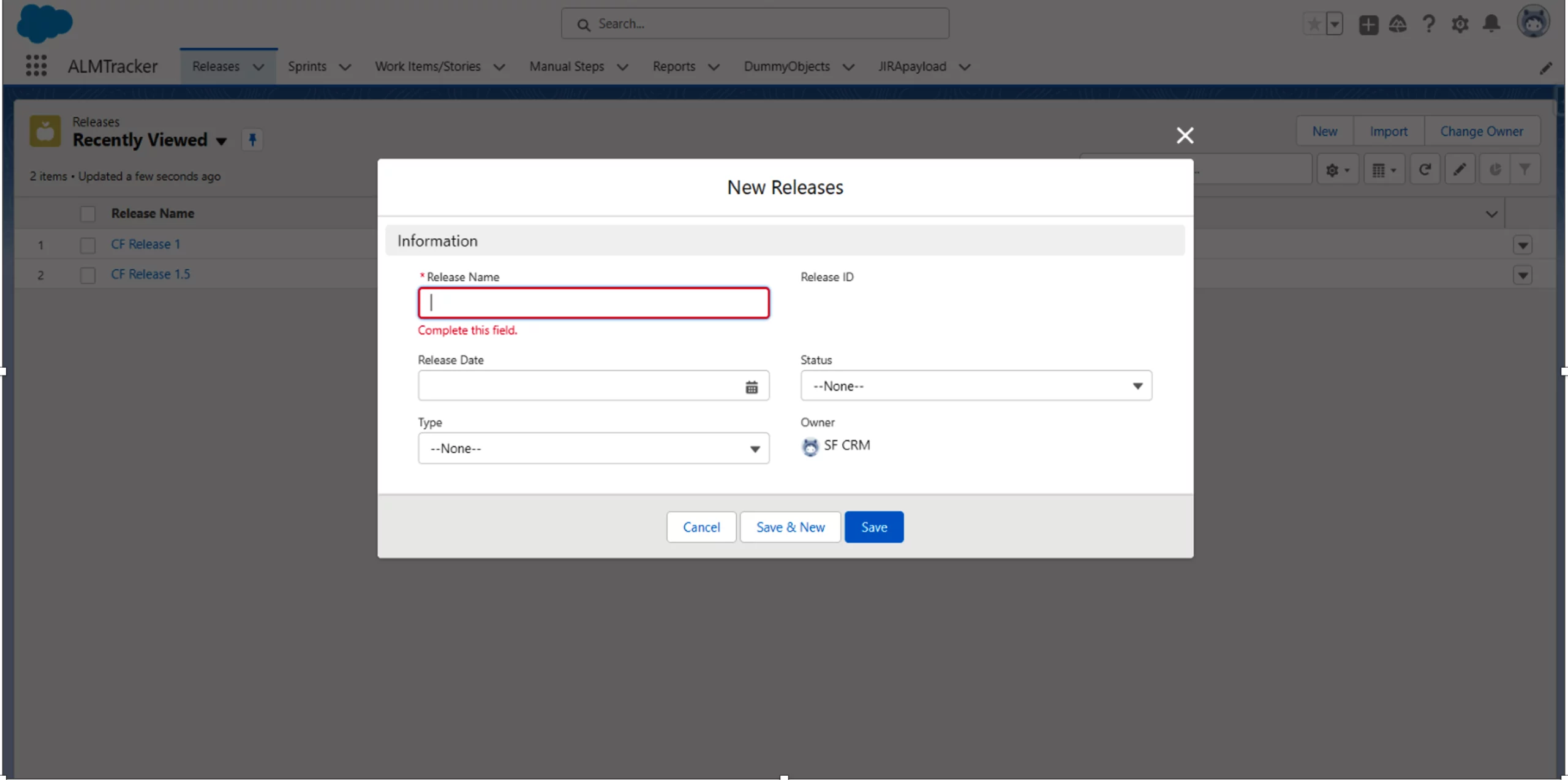Open the Help question mark icon
Viewport: 1568px width, 780px height.
coord(1428,24)
